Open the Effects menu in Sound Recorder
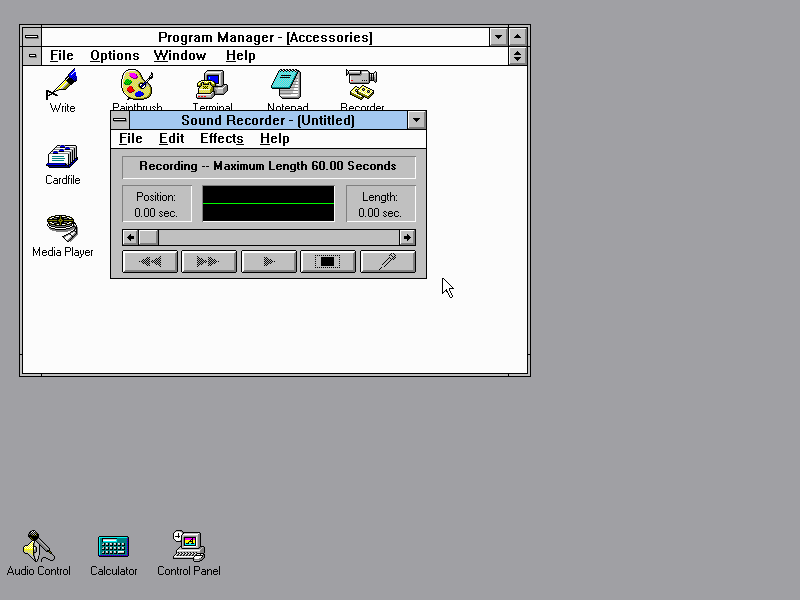Image resolution: width=800 pixels, height=600 pixels. (221, 139)
